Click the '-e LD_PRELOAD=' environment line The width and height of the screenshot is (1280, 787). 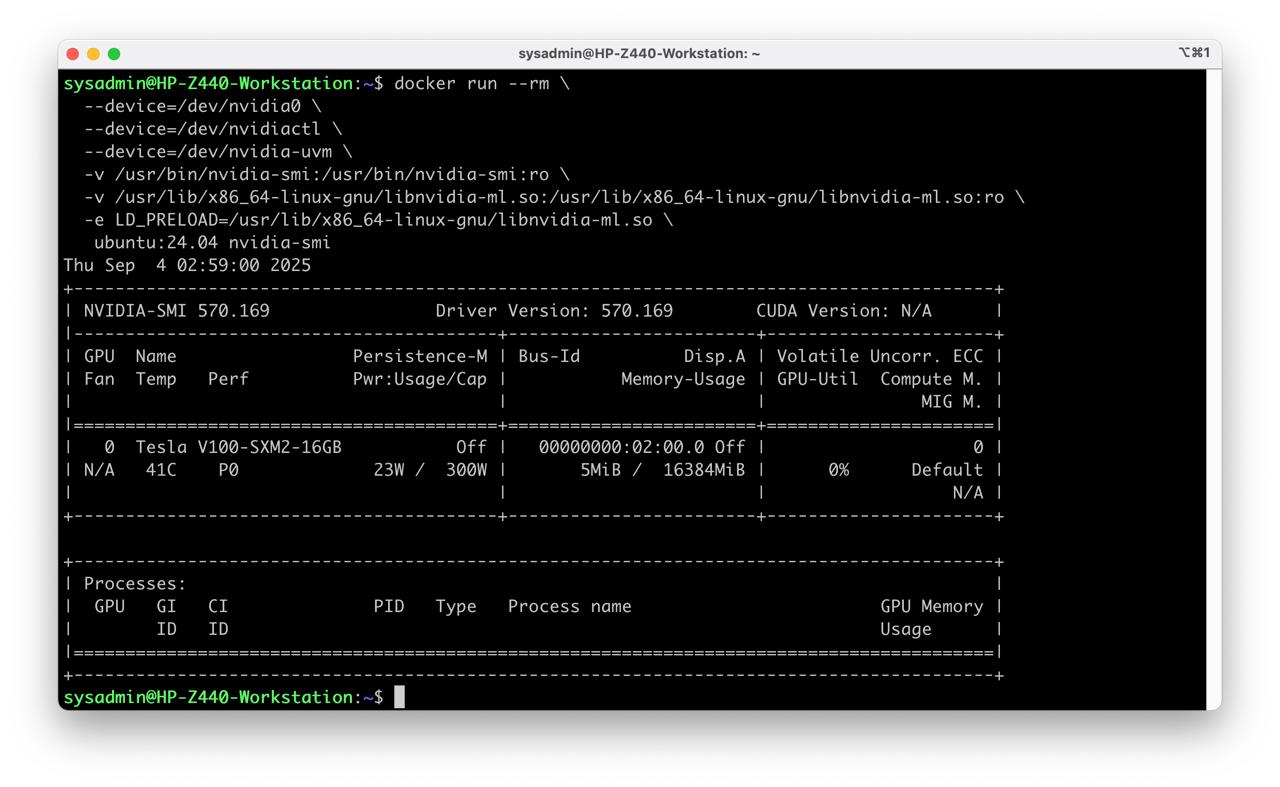pyautogui.click(x=379, y=220)
